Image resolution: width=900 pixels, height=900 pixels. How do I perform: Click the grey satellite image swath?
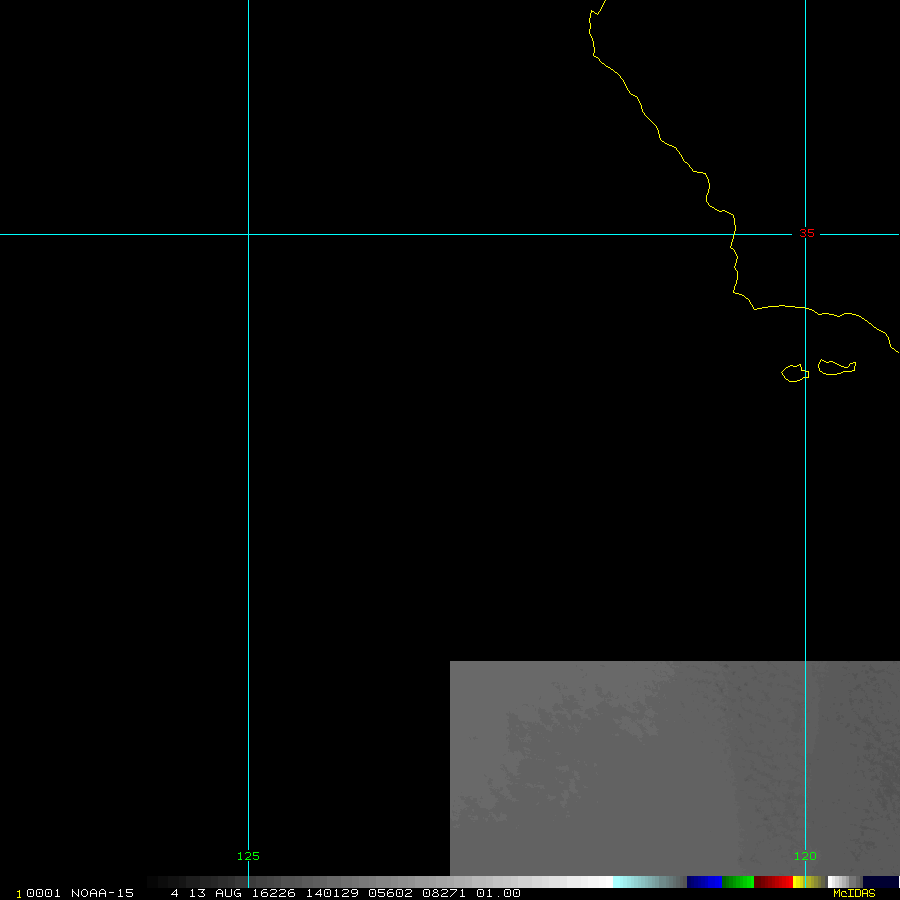point(674,768)
